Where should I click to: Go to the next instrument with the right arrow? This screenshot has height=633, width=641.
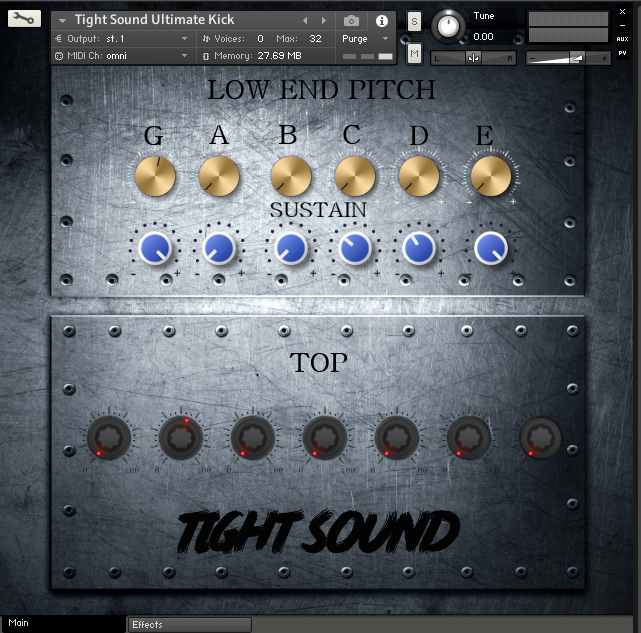tap(324, 20)
